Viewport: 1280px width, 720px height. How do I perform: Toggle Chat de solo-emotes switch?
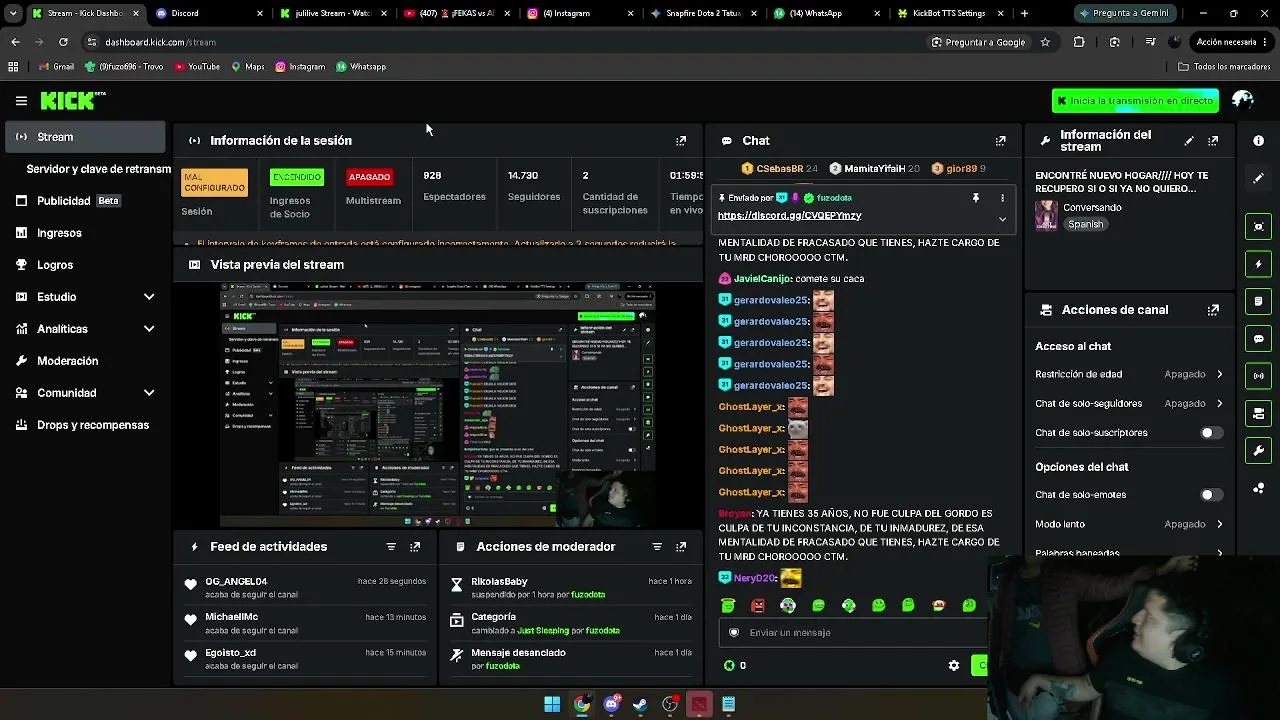[1211, 495]
